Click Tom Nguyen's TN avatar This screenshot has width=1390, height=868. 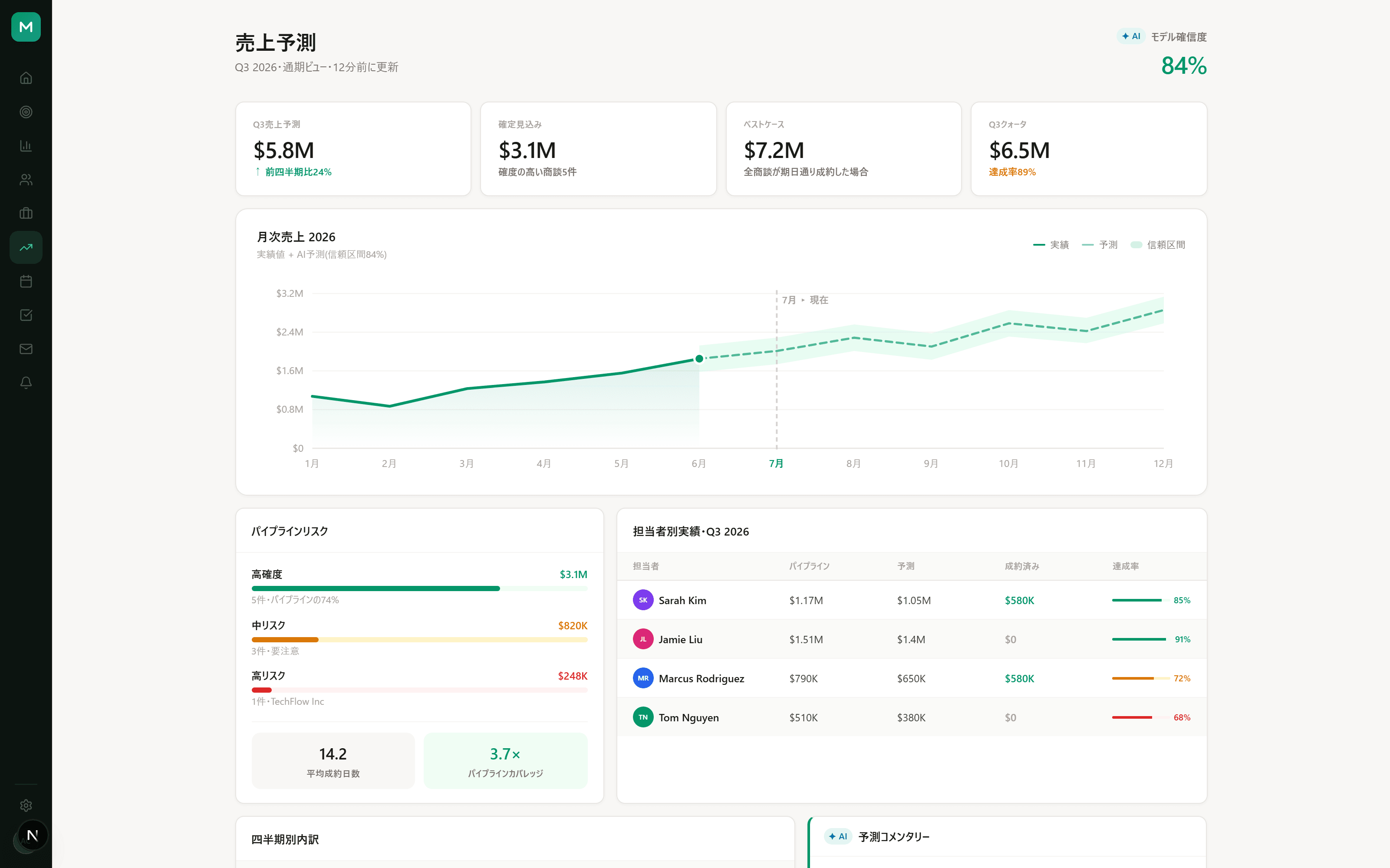(643, 717)
